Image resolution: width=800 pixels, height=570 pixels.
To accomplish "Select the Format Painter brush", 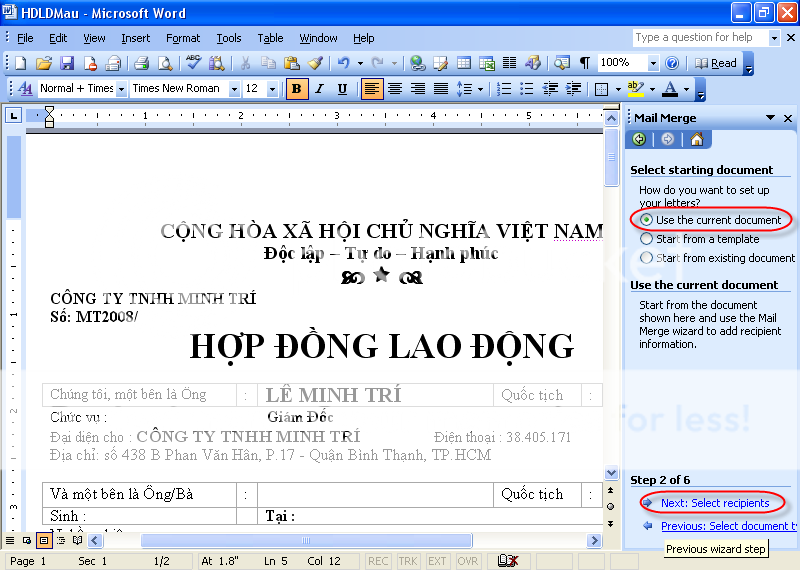I will (x=315, y=63).
